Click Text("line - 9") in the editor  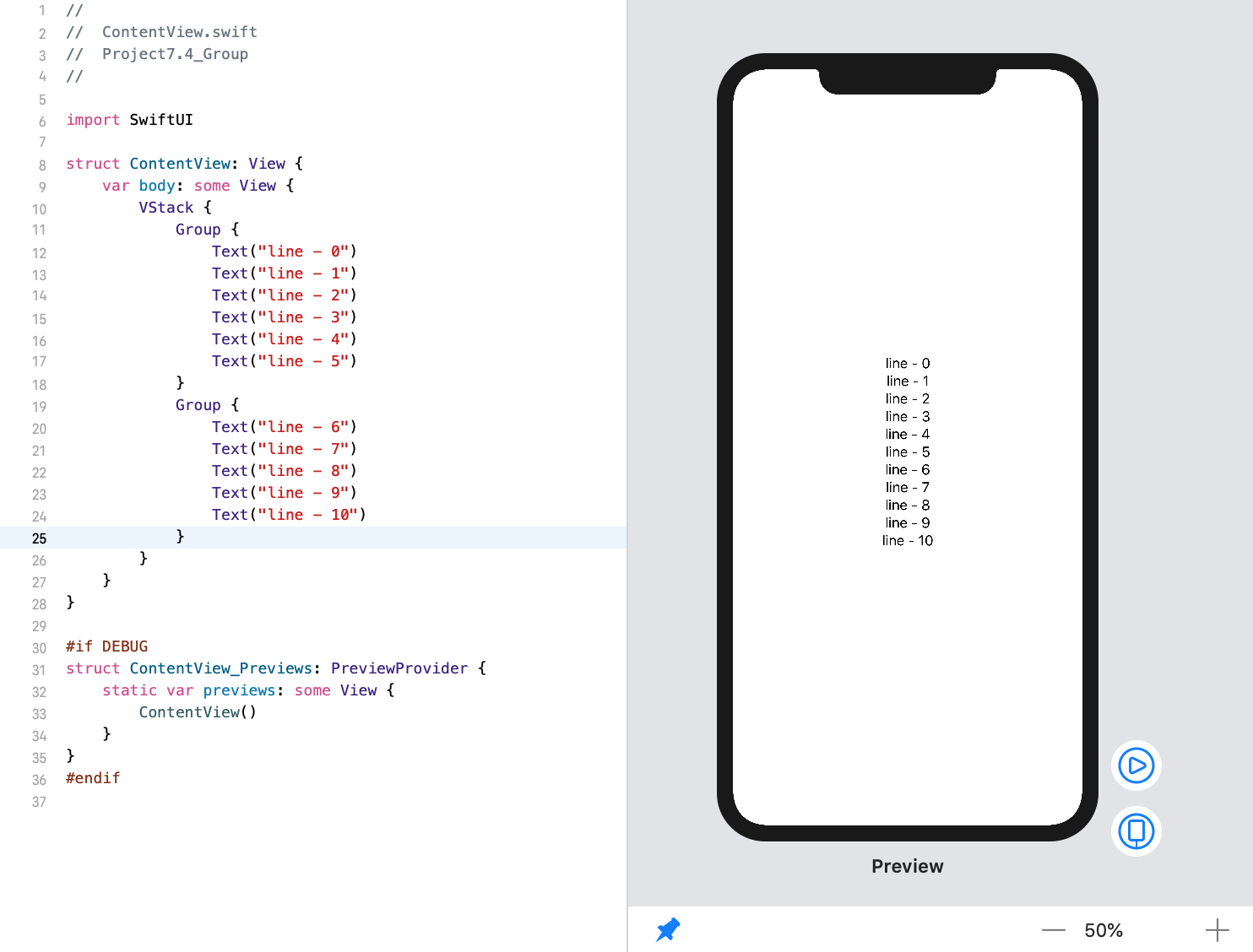[285, 493]
